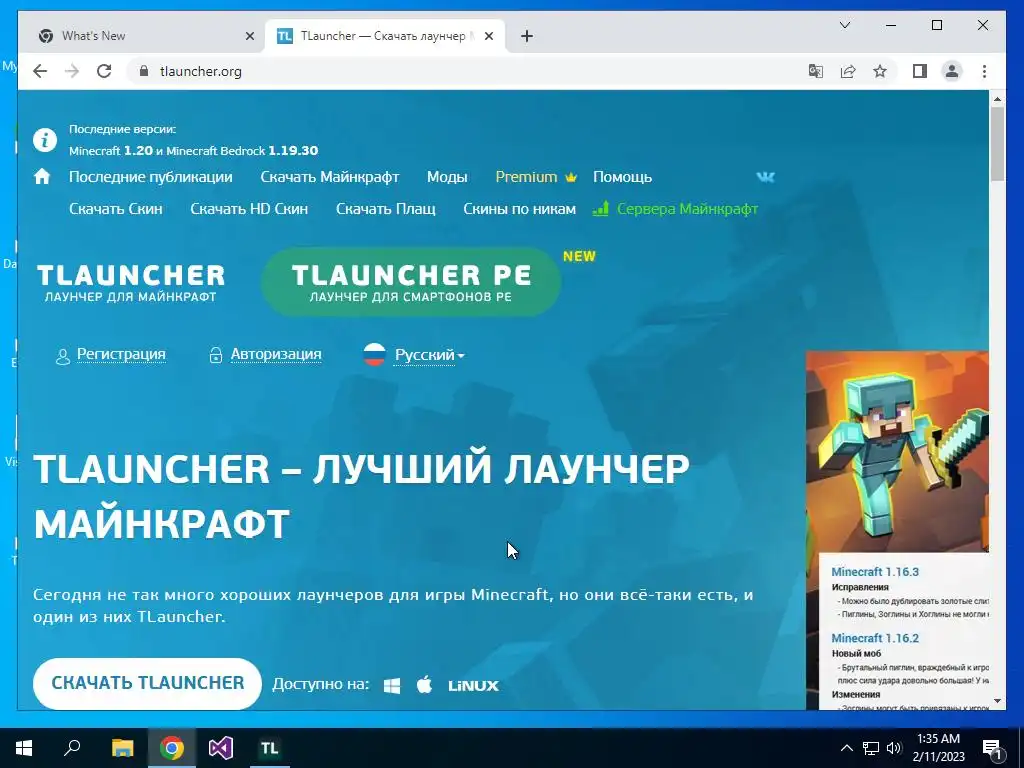Show hidden tray icons chevron
Screen dimensions: 1024x768
(x=846, y=748)
